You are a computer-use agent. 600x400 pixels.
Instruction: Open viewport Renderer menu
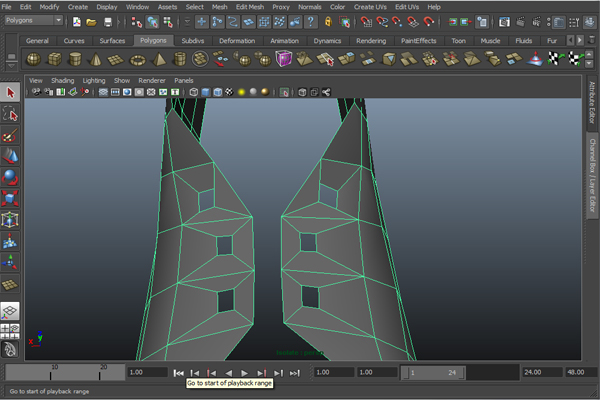point(152,80)
